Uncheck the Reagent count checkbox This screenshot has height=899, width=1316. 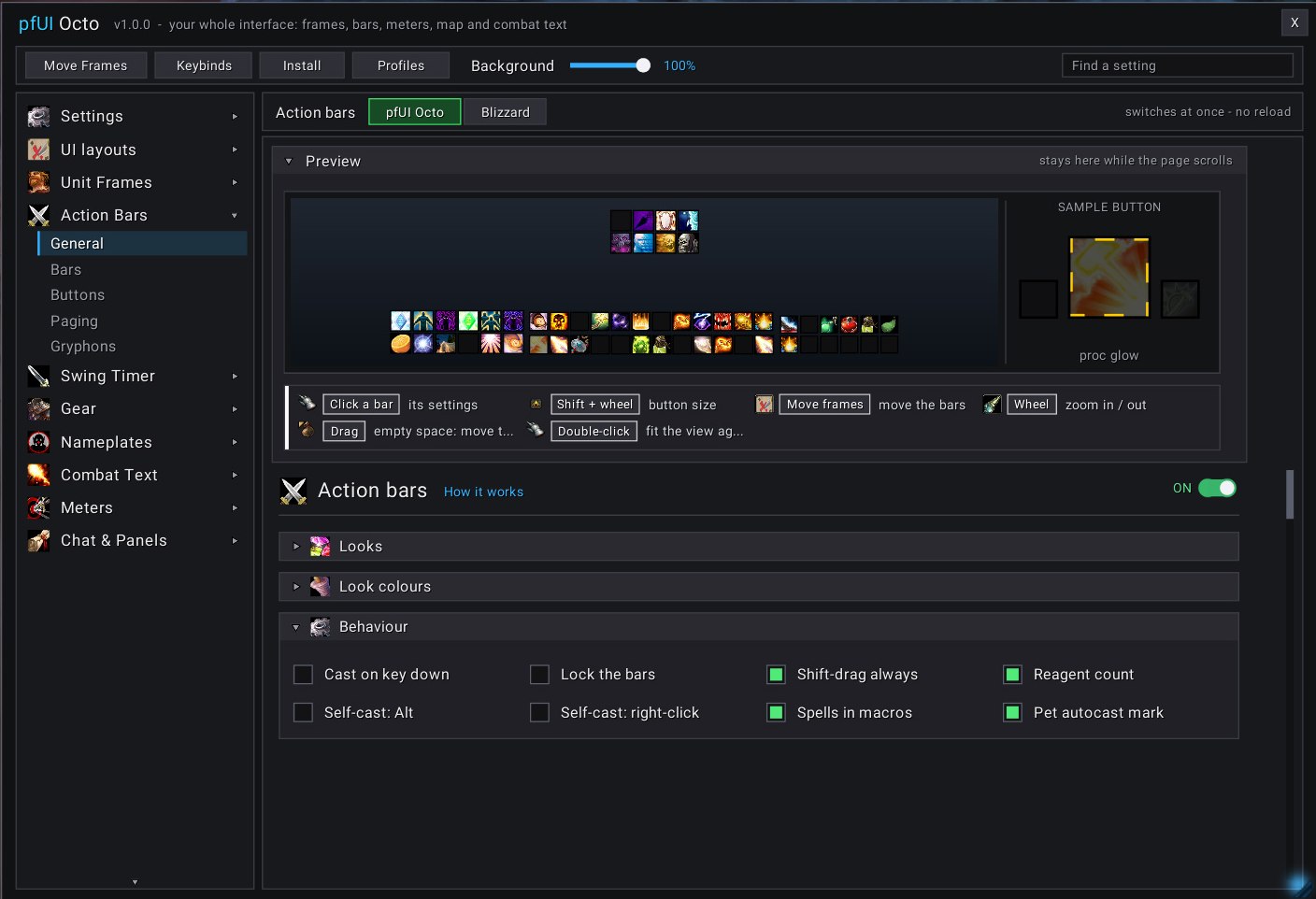(x=1012, y=675)
